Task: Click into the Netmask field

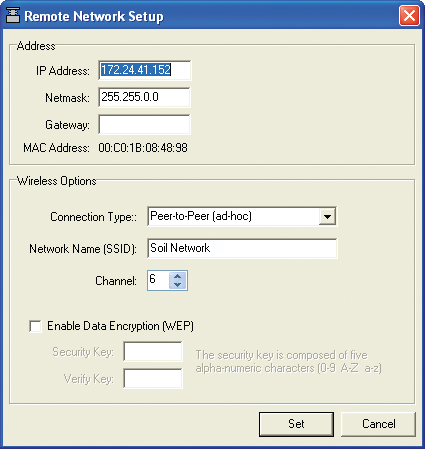Action: click(x=144, y=97)
